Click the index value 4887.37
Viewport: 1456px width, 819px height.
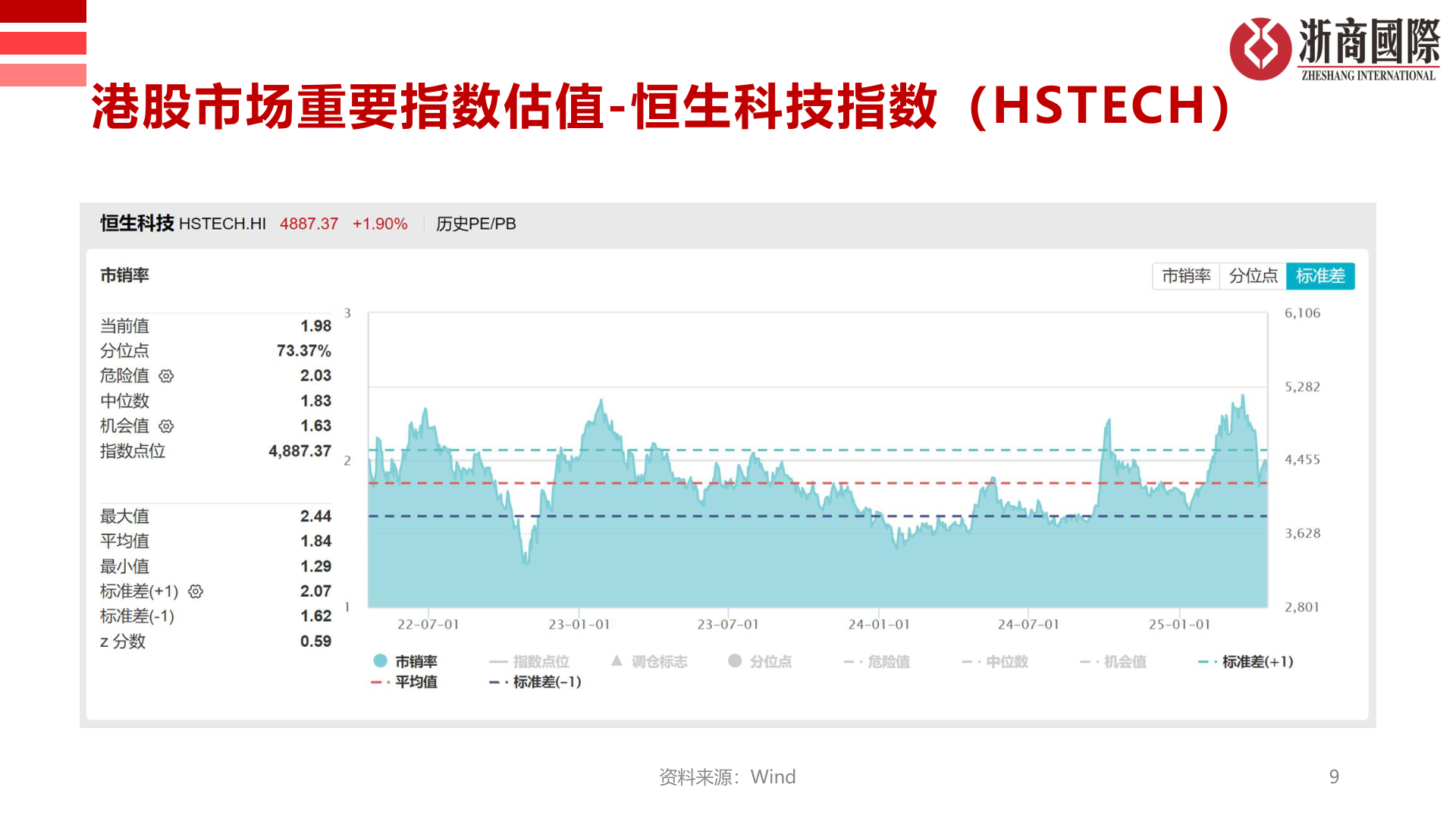309,224
